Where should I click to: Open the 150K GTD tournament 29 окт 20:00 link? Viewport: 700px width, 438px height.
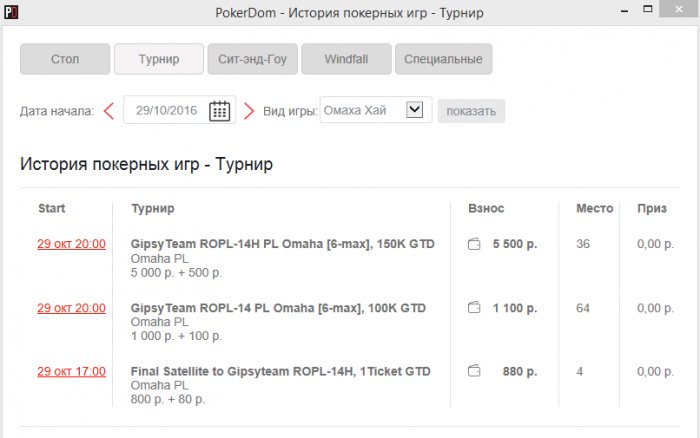pos(71,244)
